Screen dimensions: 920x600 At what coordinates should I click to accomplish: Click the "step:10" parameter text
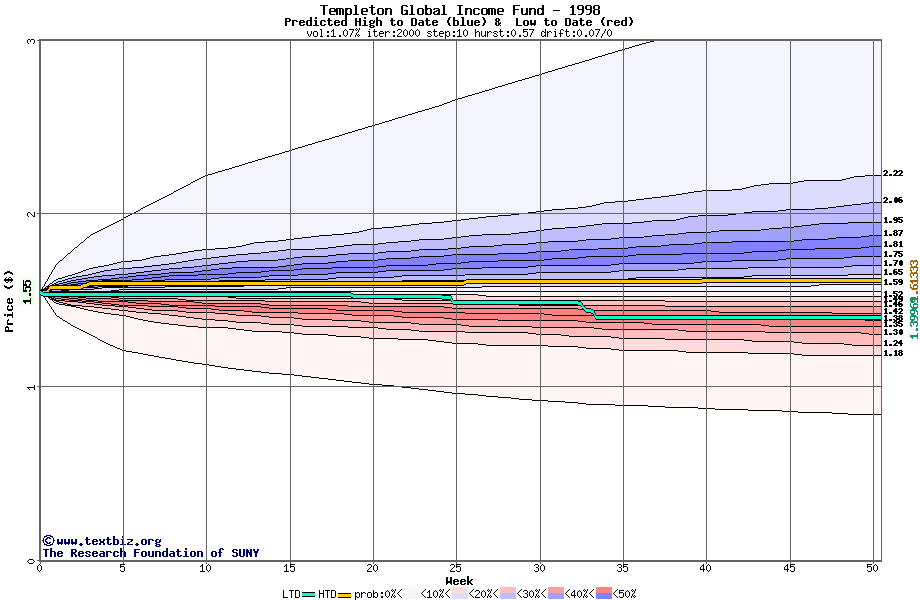(448, 33)
